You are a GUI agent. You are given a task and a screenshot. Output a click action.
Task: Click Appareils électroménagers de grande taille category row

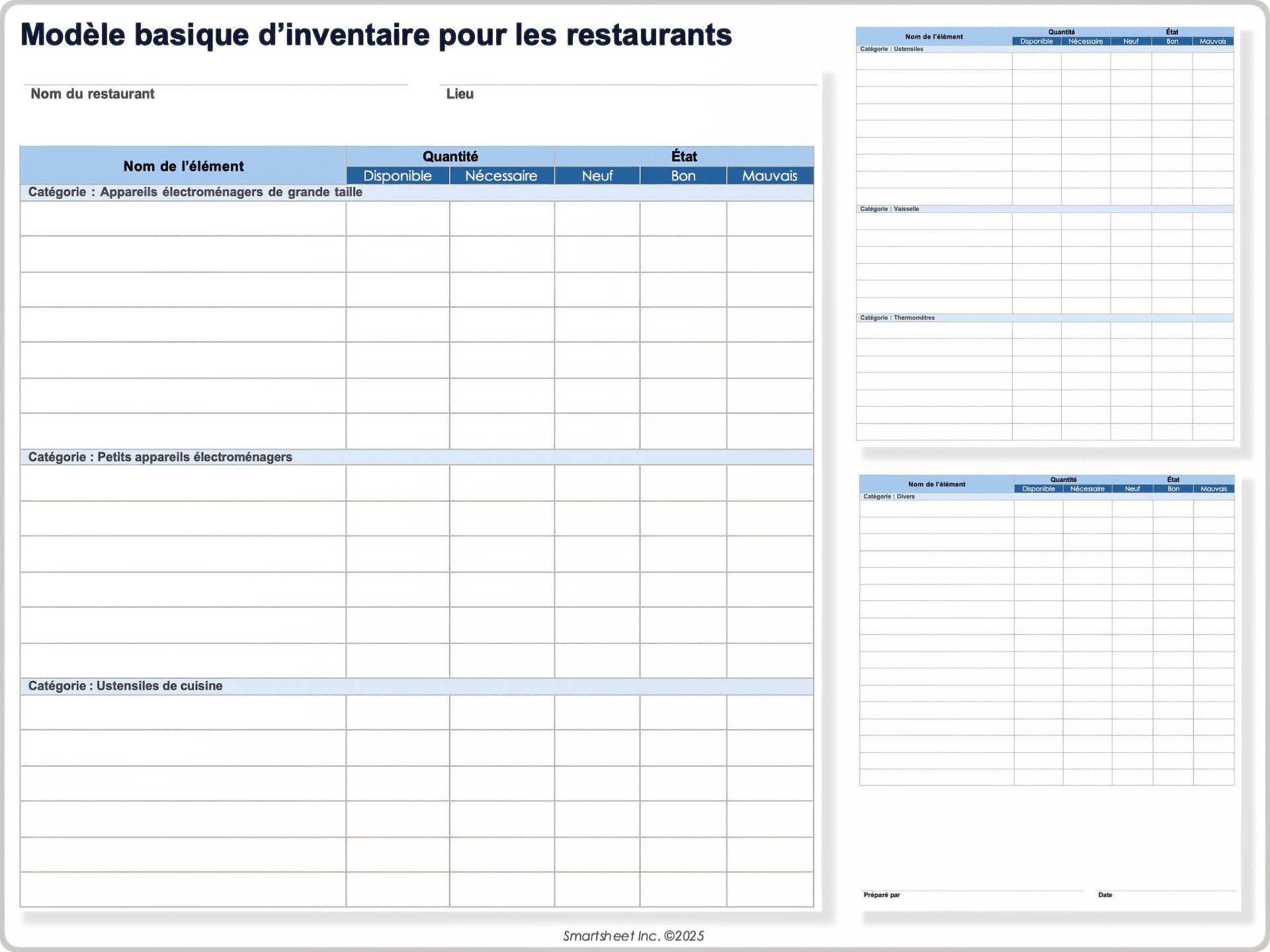point(195,192)
